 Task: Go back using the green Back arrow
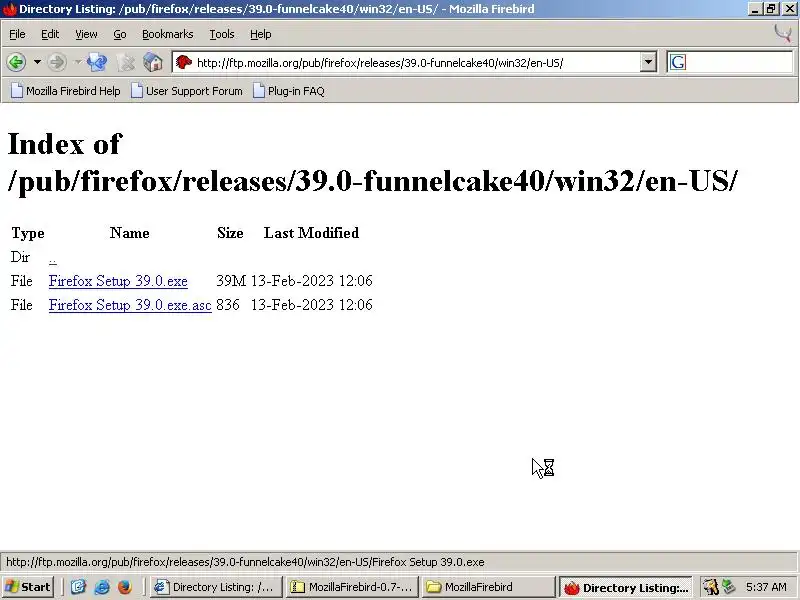[x=16, y=63]
